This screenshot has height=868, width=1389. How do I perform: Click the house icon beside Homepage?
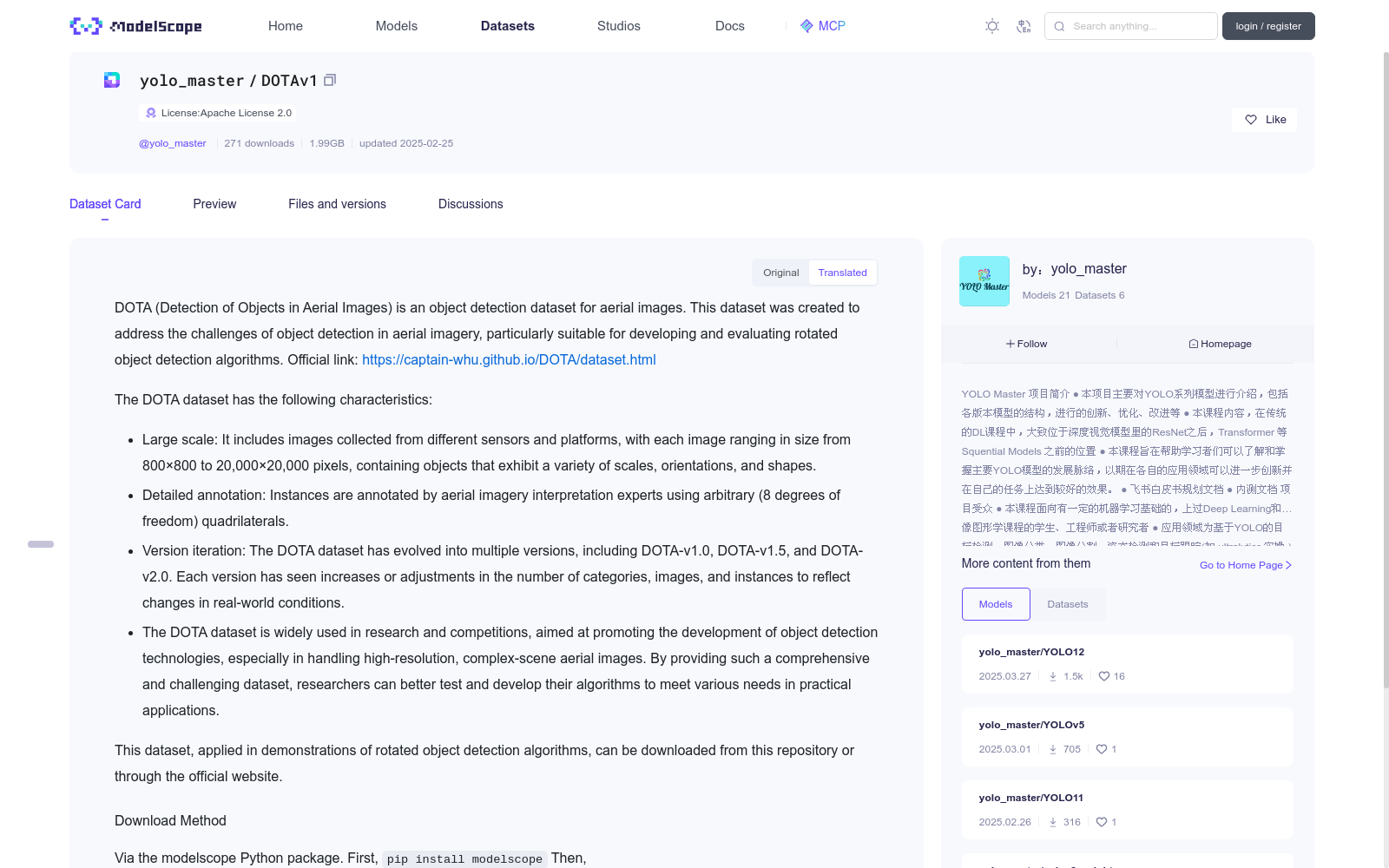pyautogui.click(x=1194, y=344)
